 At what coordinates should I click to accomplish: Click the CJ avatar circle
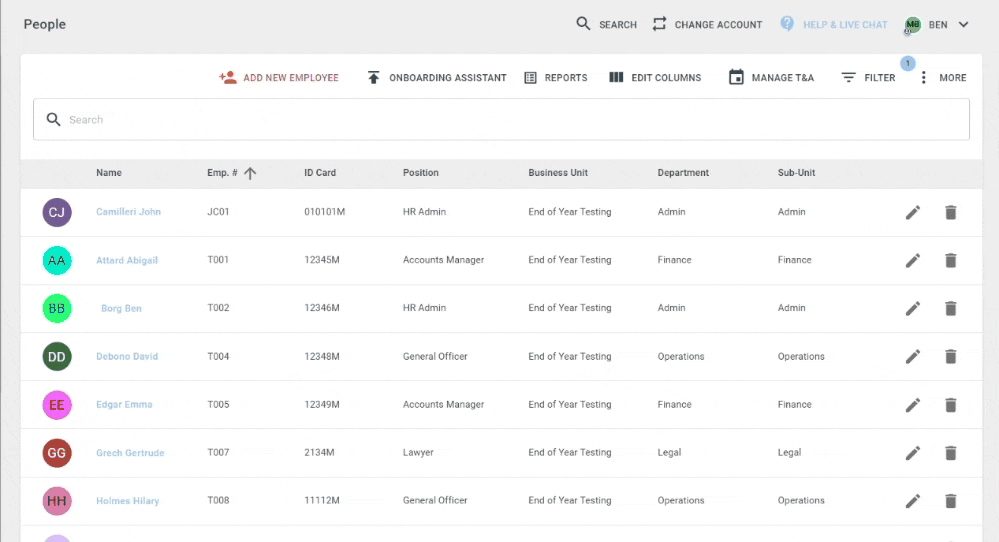[57, 212]
